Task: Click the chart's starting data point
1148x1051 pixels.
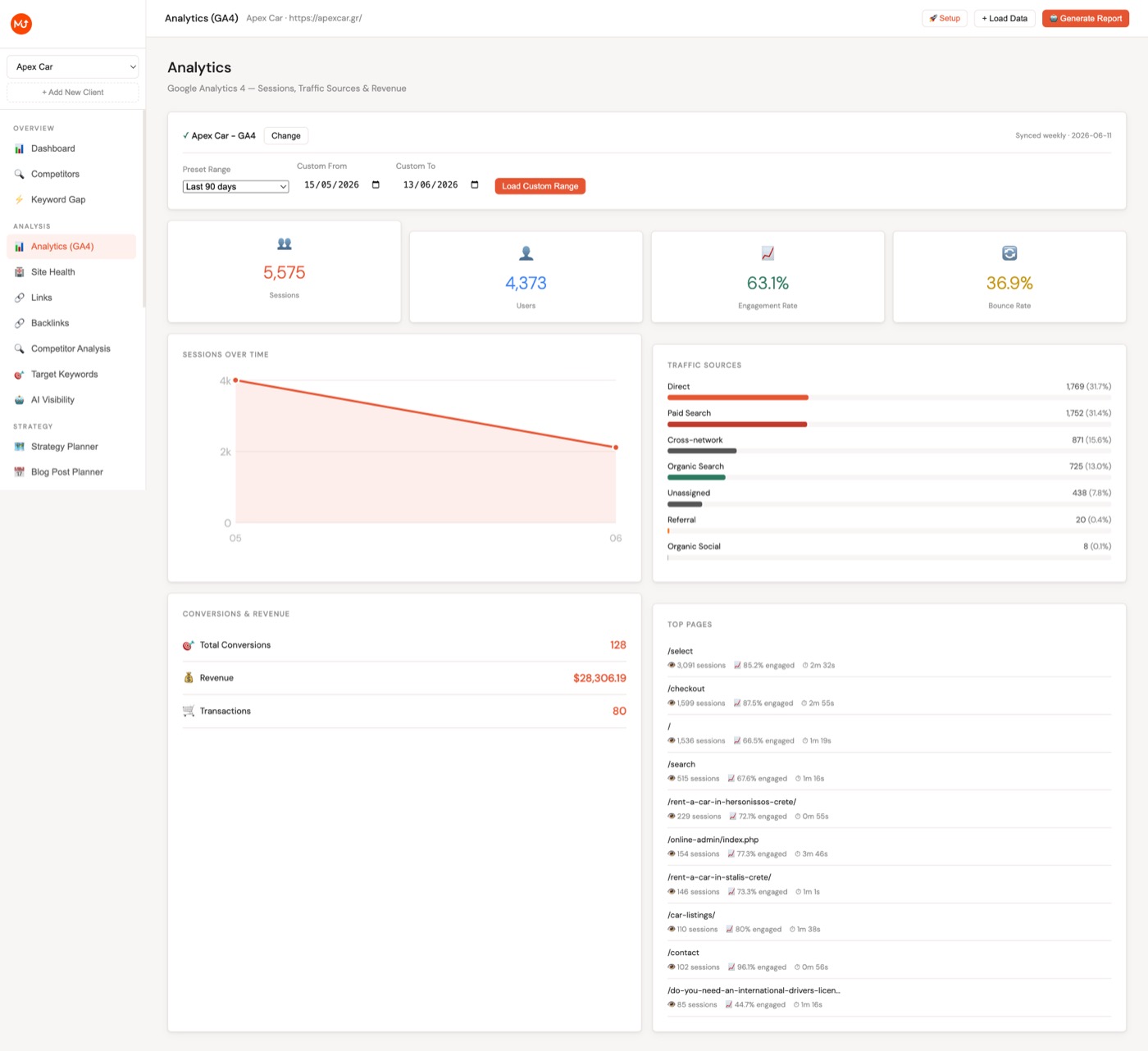Action: click(236, 380)
